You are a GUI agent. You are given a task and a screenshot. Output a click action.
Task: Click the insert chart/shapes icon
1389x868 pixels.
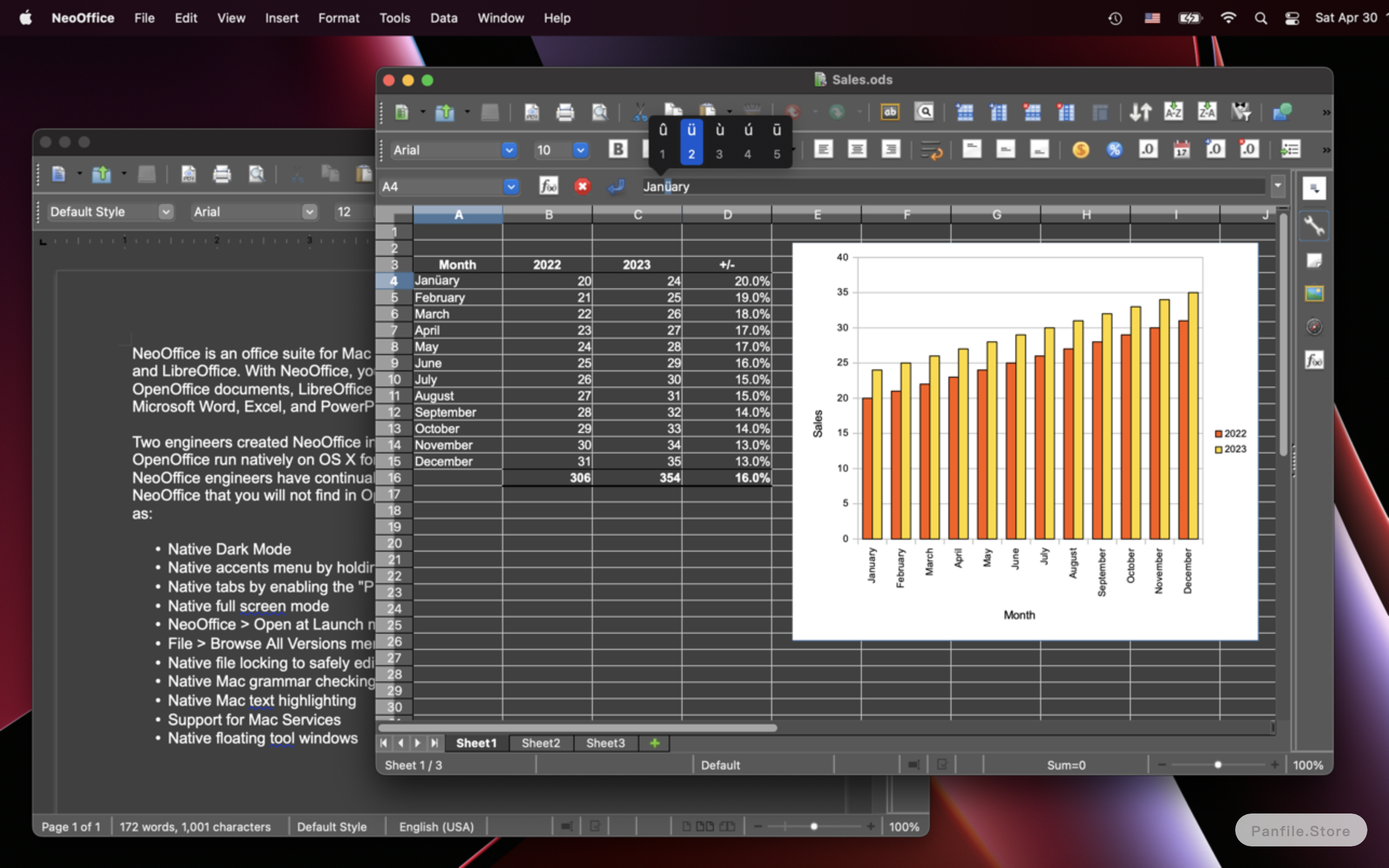[1282, 112]
